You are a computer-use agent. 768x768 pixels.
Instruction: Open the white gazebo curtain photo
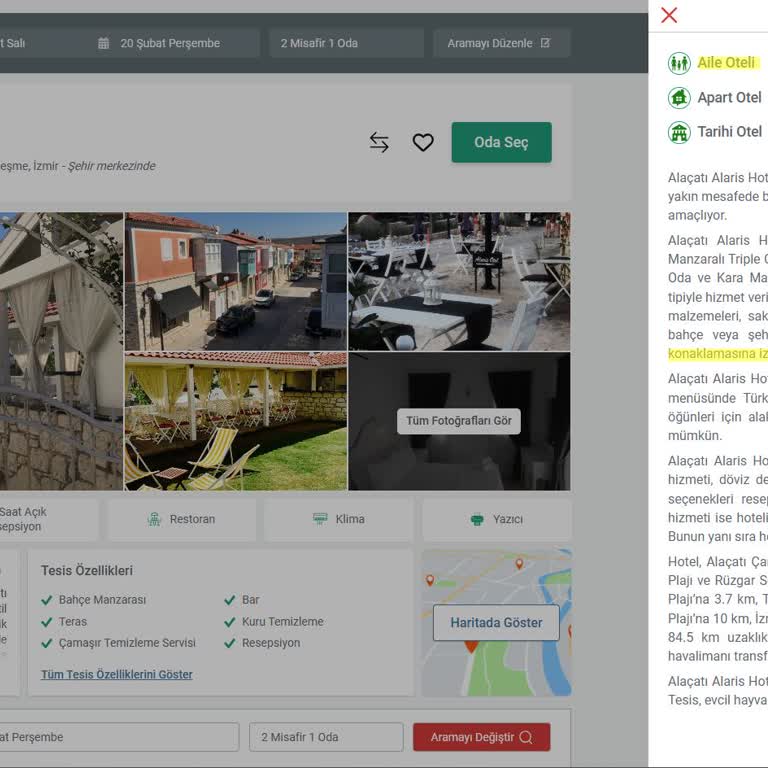tap(61, 351)
